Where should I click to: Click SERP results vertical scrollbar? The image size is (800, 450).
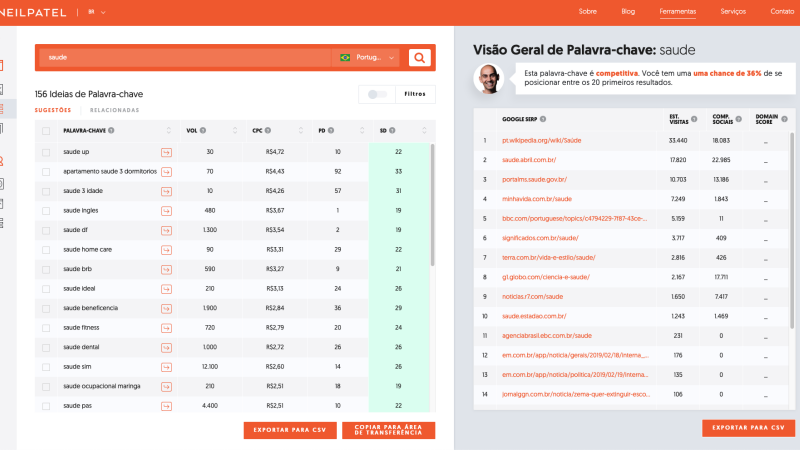[x=792, y=231]
